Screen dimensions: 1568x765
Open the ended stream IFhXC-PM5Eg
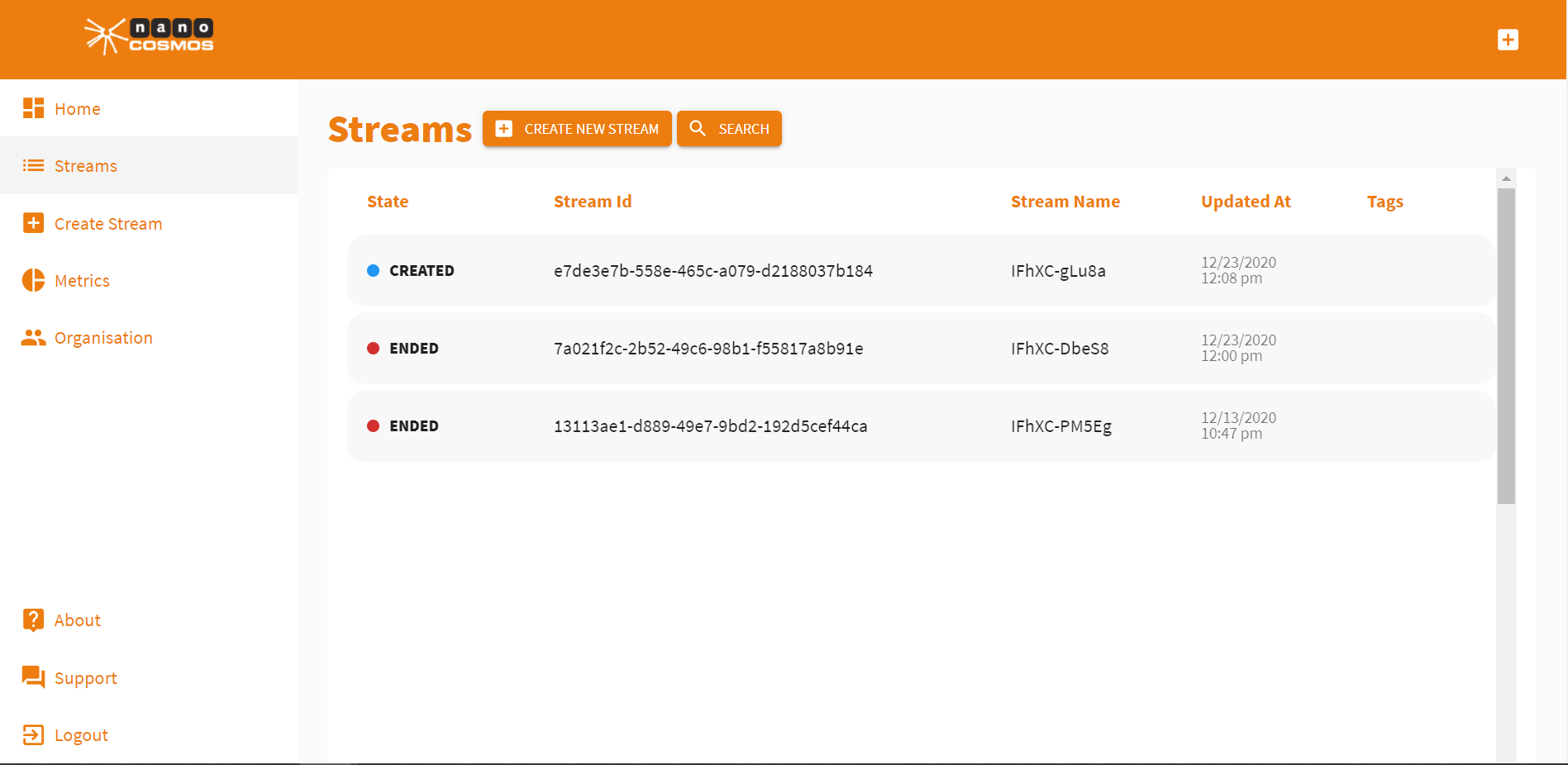[1060, 426]
